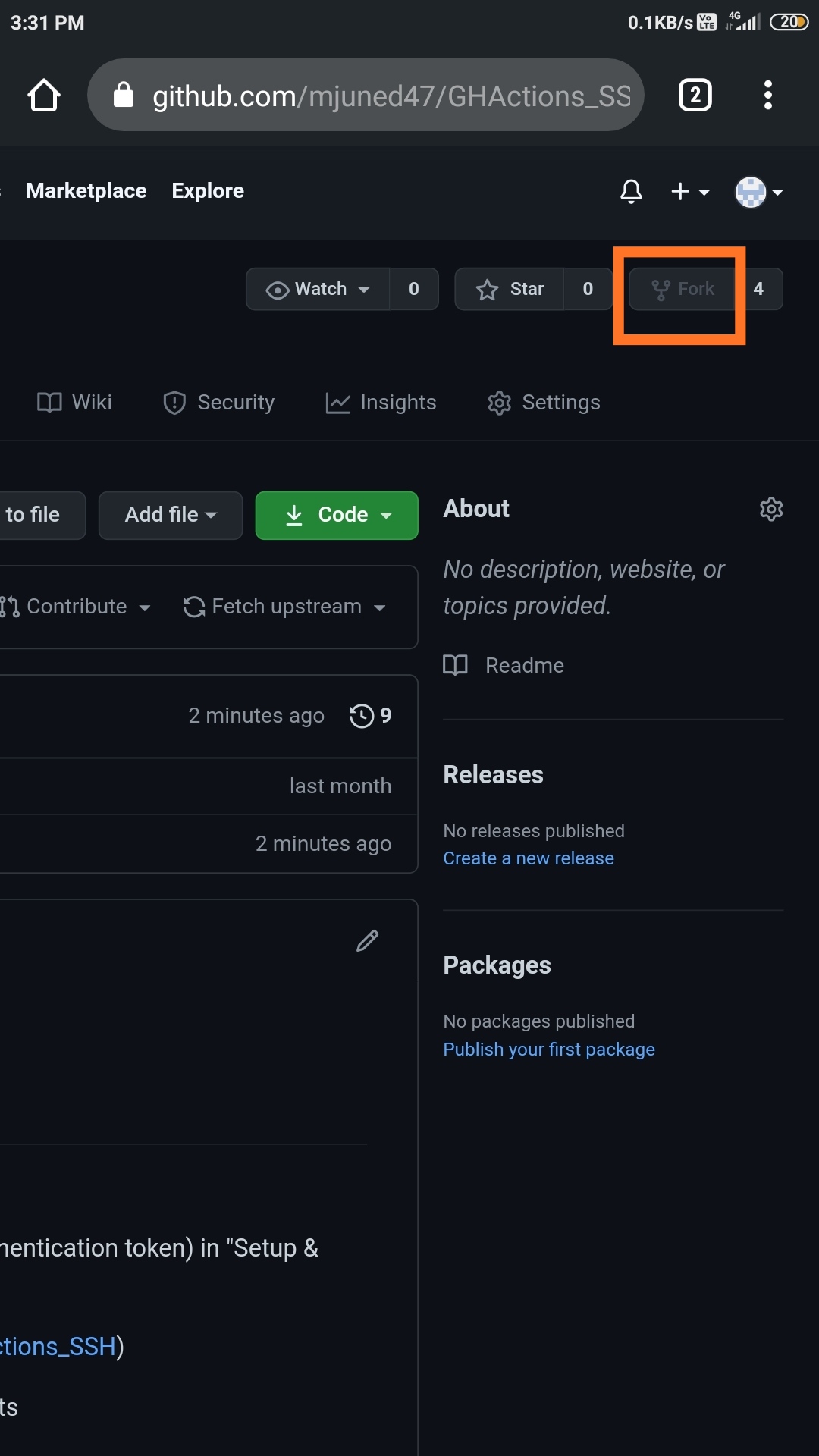The image size is (819, 1456).
Task: Open the Releases heading link
Action: [x=493, y=775]
